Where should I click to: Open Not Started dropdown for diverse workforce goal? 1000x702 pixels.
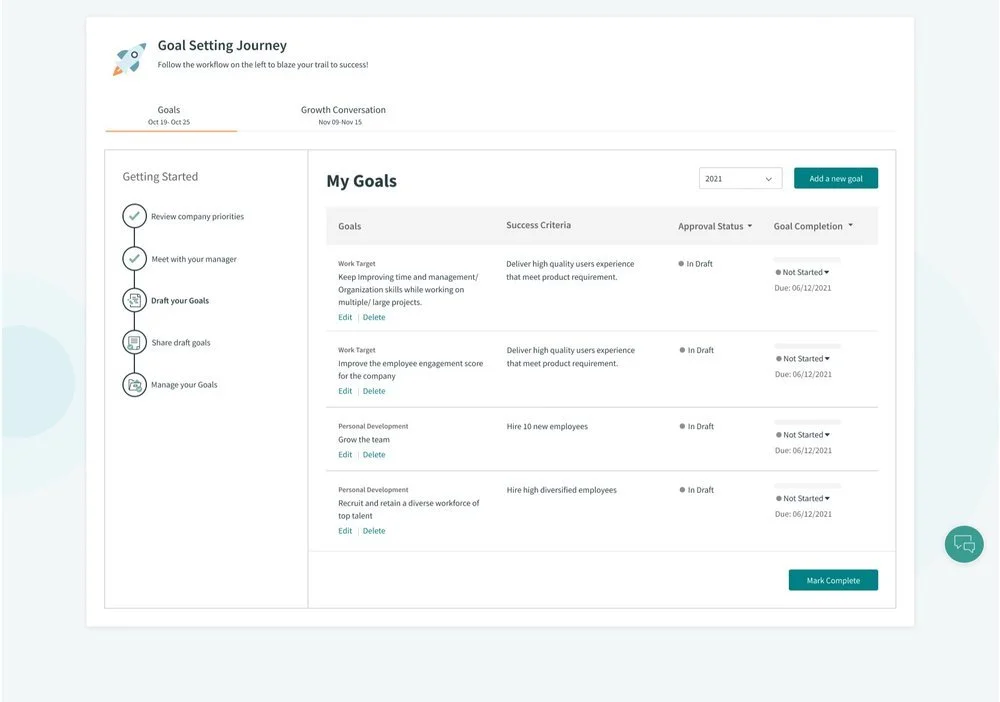point(803,499)
